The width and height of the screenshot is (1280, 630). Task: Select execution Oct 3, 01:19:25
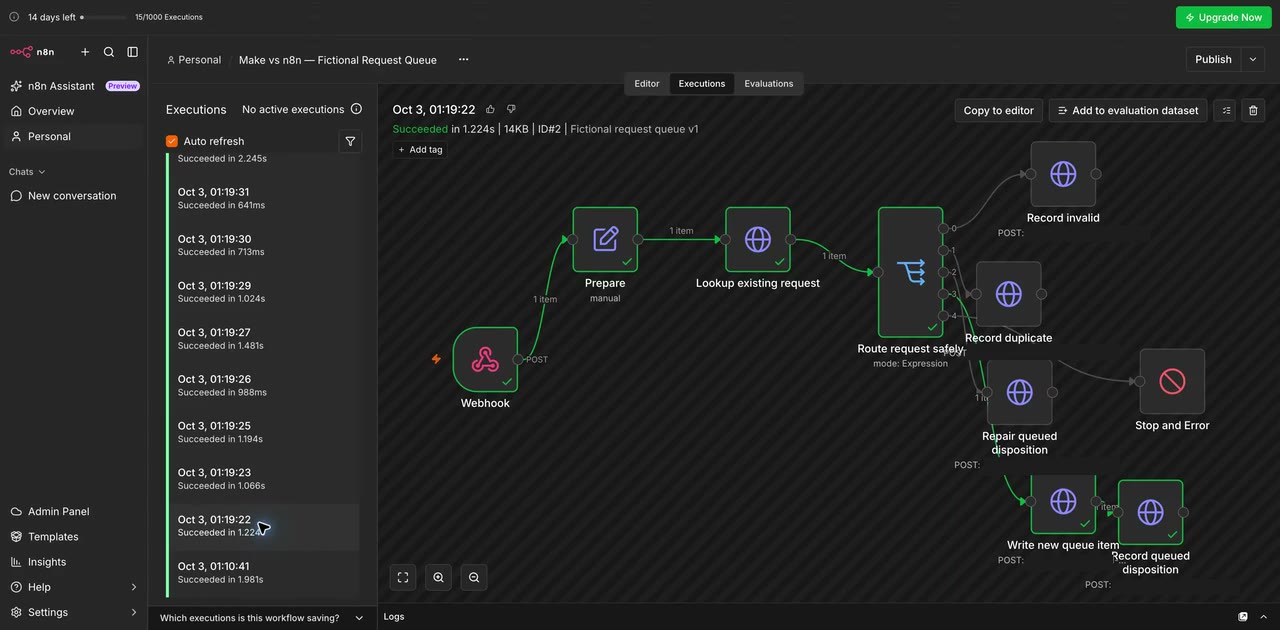262,432
